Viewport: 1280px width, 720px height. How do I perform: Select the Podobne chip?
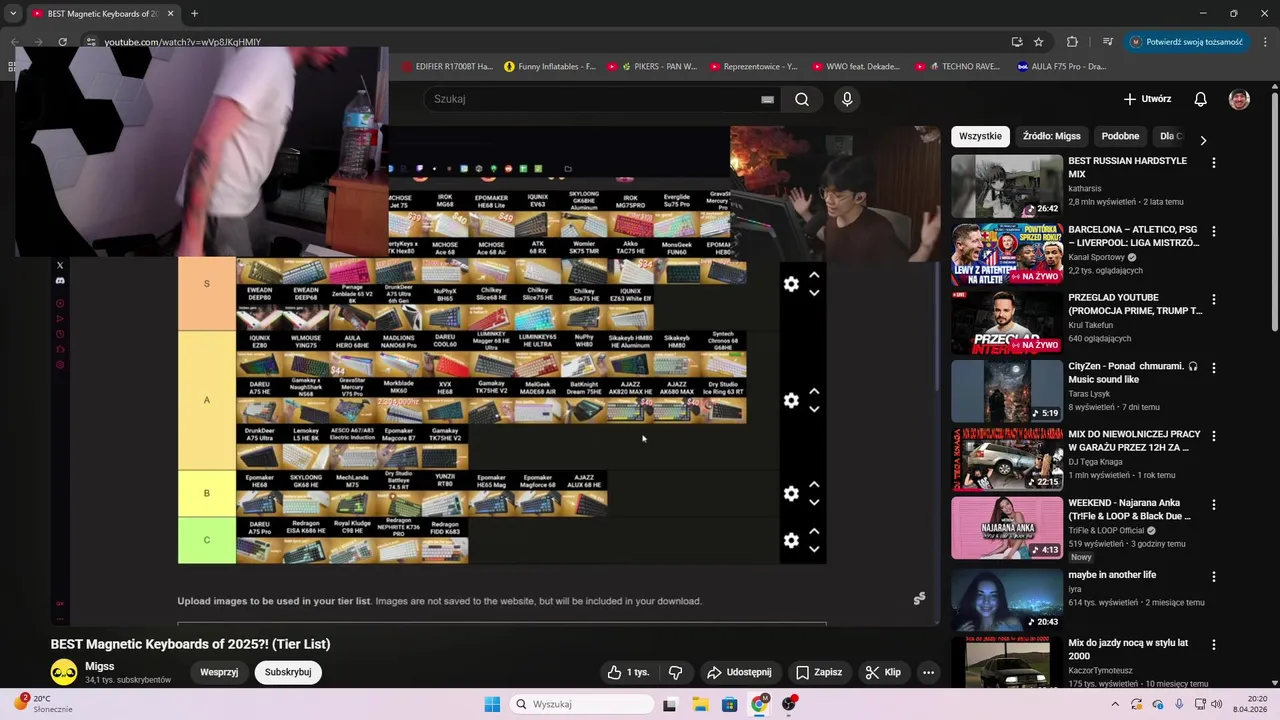[1120, 136]
